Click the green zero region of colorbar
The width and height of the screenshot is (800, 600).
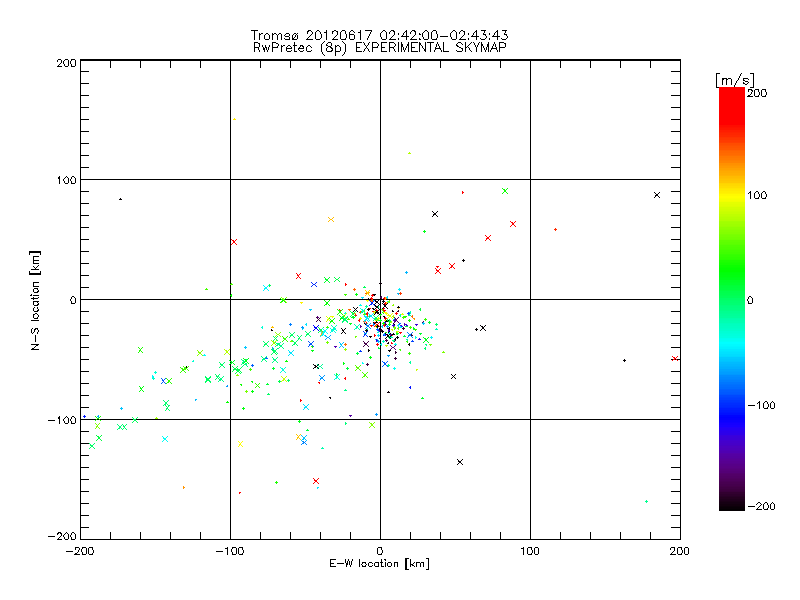click(x=732, y=299)
